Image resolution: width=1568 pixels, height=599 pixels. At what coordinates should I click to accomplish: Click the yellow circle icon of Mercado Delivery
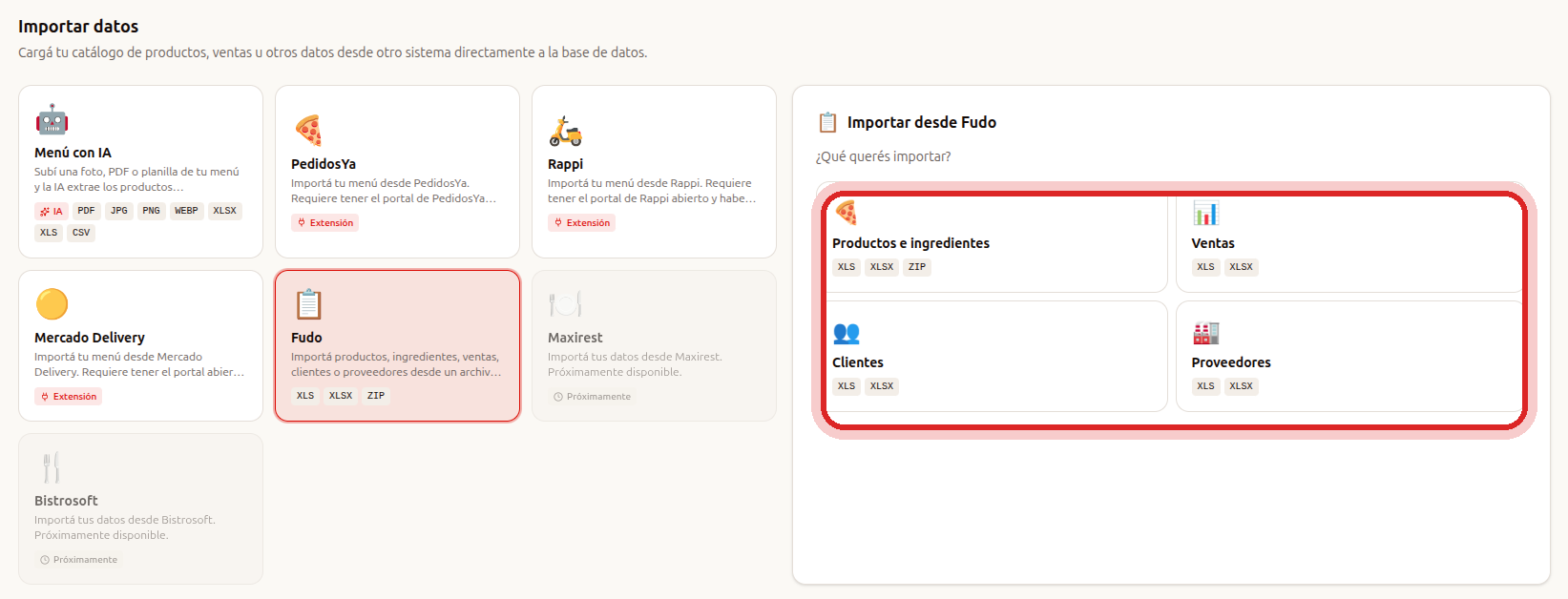(x=52, y=304)
